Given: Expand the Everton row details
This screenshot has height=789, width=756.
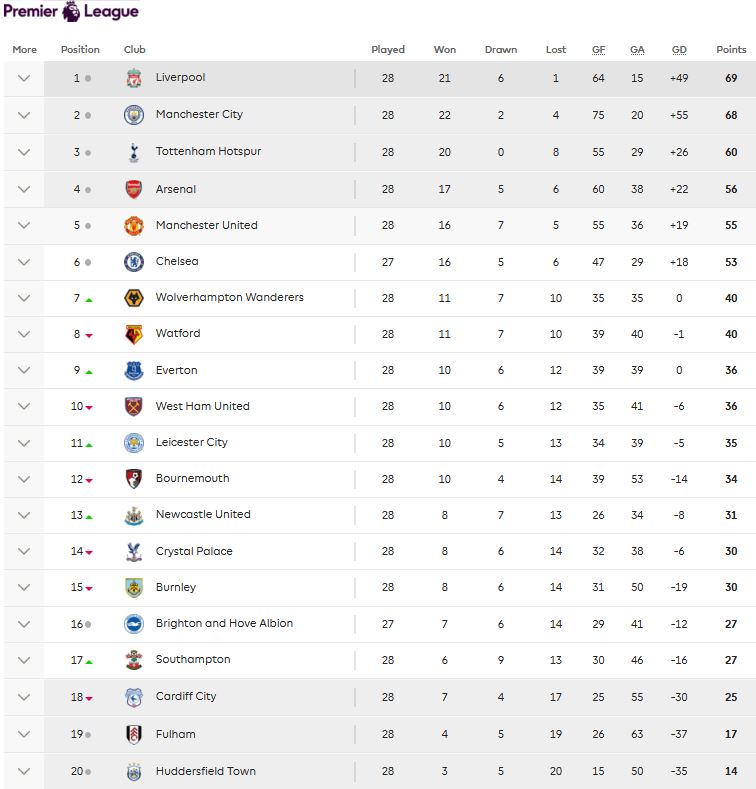Looking at the screenshot, I should click(x=24, y=370).
